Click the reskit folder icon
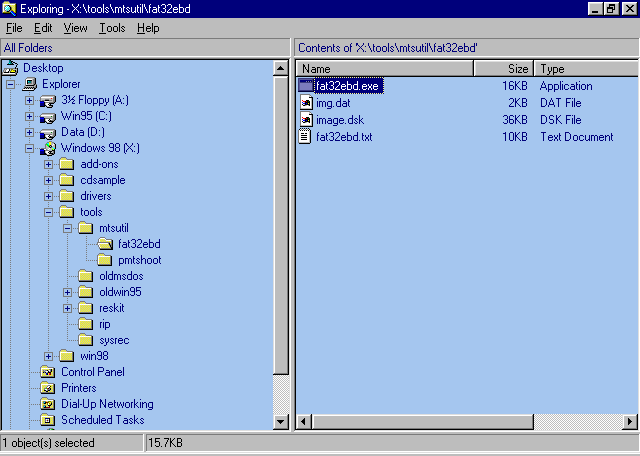 [x=85, y=308]
